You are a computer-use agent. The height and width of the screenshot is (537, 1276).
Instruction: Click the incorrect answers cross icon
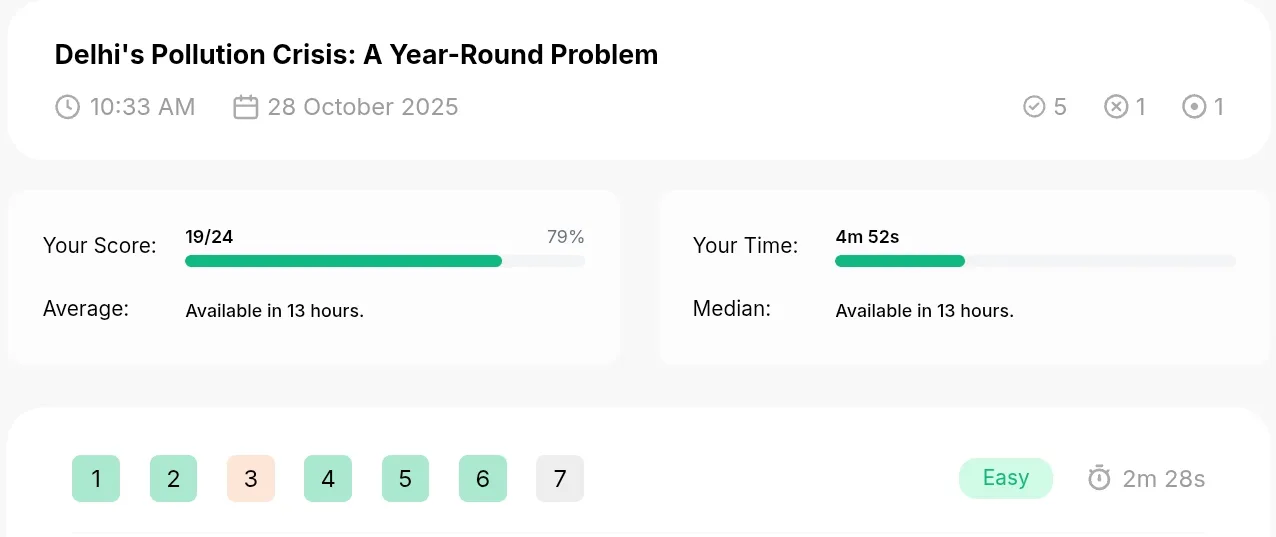tap(1116, 106)
